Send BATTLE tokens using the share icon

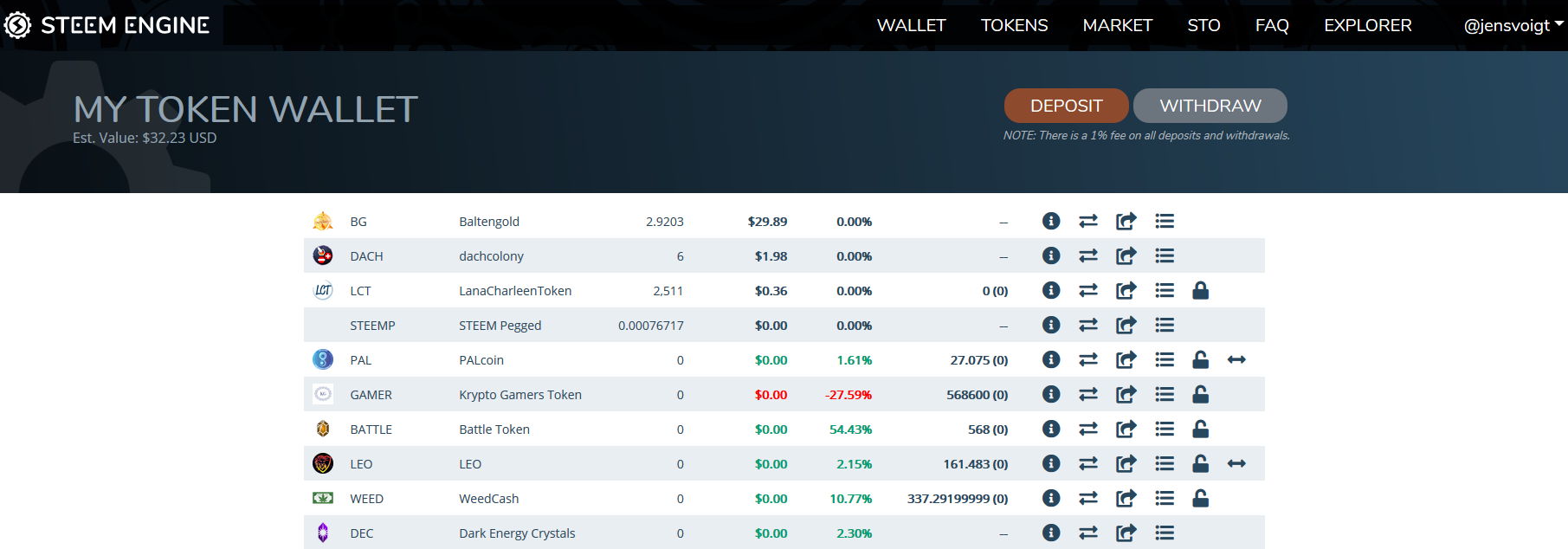click(1126, 429)
